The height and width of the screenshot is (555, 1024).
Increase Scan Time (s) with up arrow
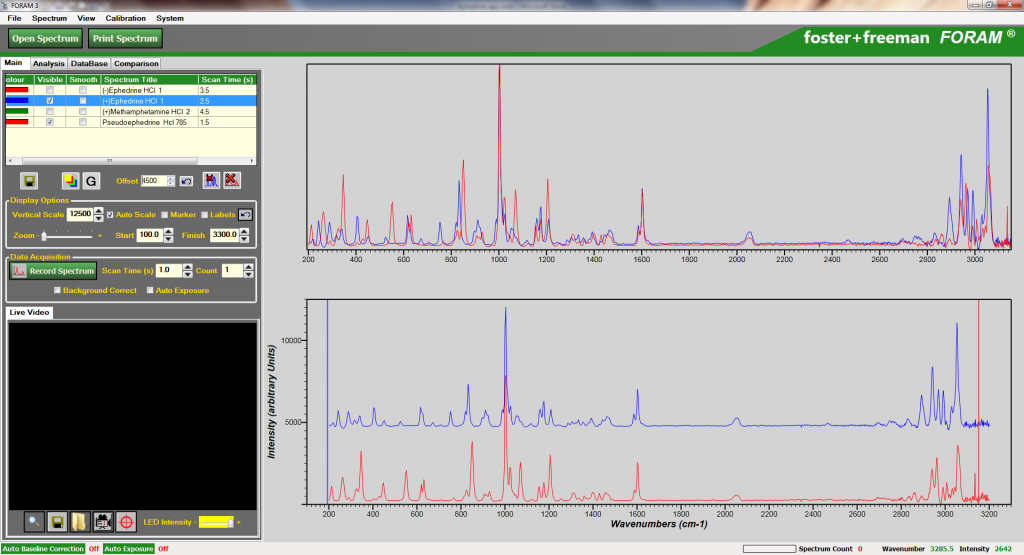[187, 266]
